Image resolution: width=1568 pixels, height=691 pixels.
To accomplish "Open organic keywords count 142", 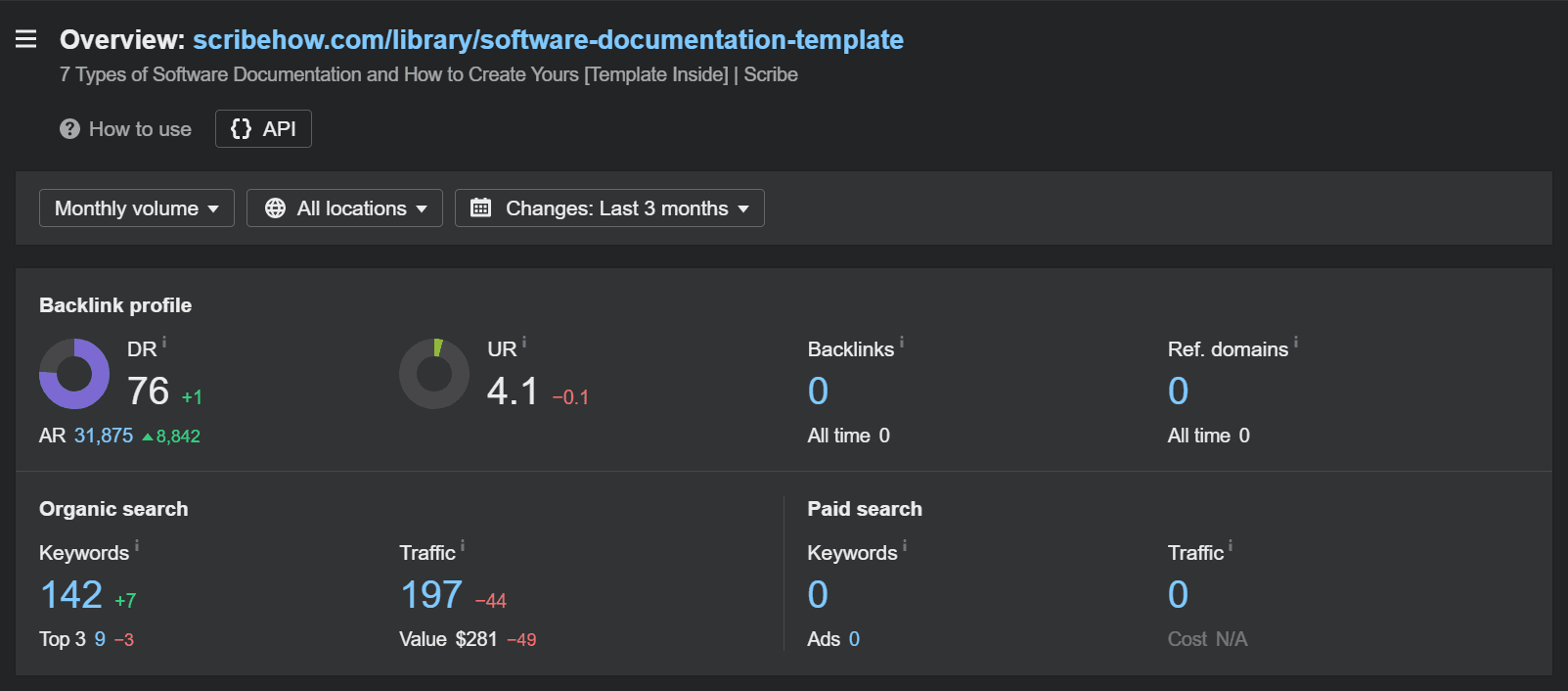I will [71, 595].
